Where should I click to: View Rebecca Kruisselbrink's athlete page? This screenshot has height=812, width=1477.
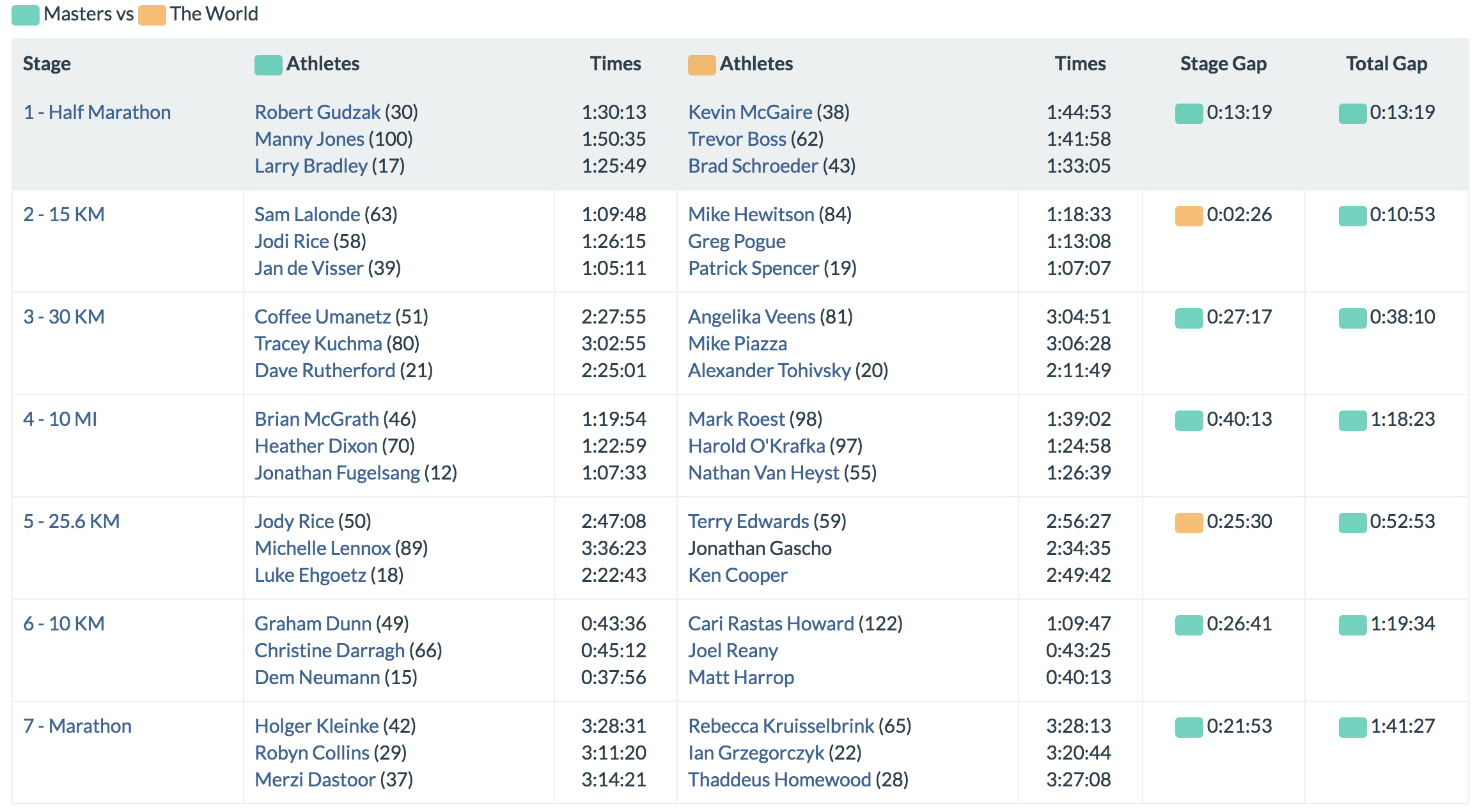click(781, 726)
